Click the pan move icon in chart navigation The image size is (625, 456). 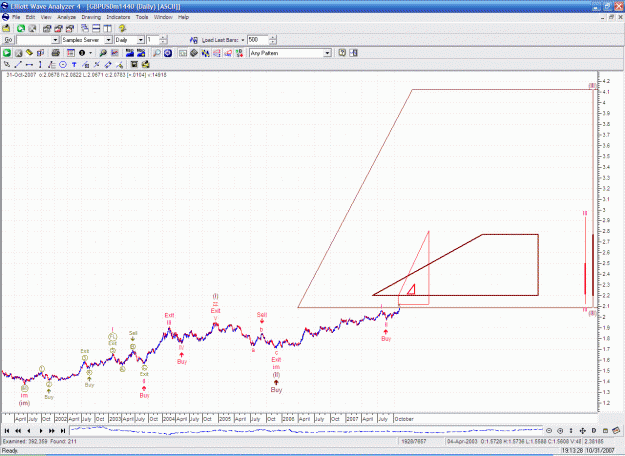(x=582, y=430)
